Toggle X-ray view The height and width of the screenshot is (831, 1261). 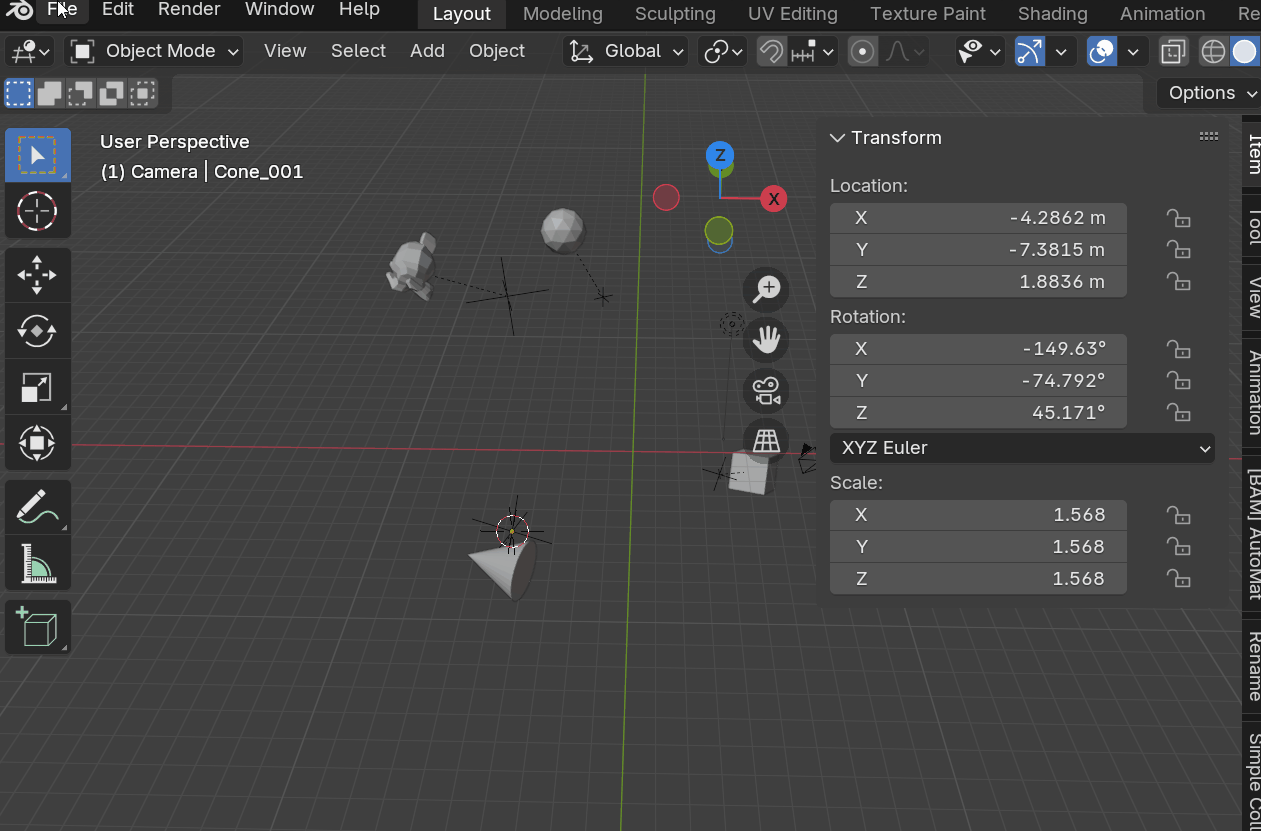coord(1173,51)
